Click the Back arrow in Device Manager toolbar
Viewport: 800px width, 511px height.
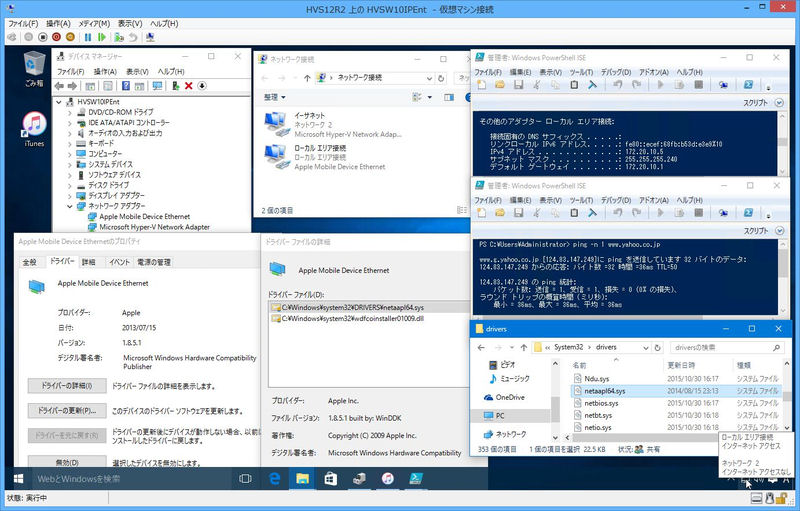point(59,86)
